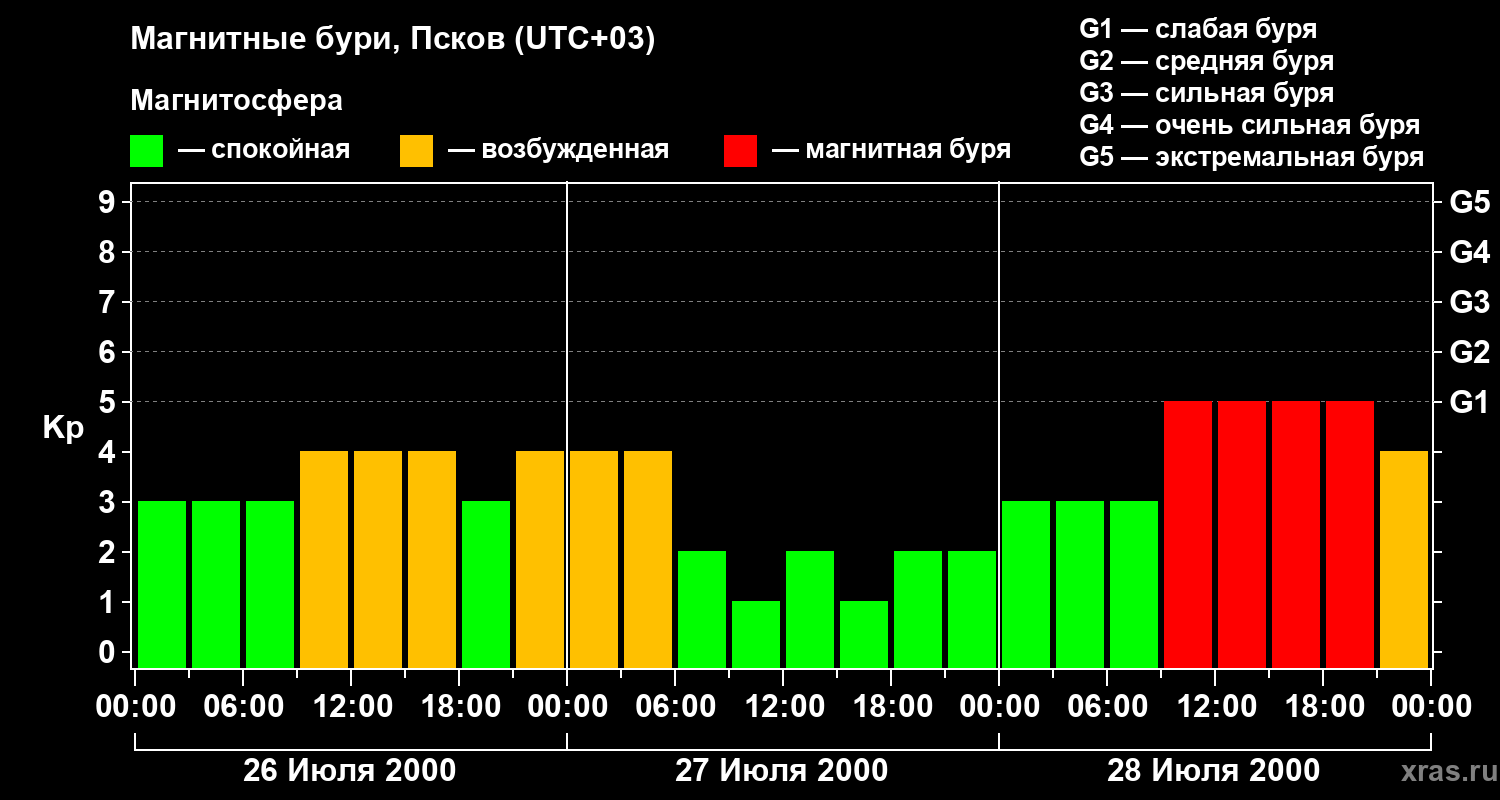1500x800 pixels.
Task: Click the red 09:00–12:00 bar on 28 Июля
Action: 1188,534
